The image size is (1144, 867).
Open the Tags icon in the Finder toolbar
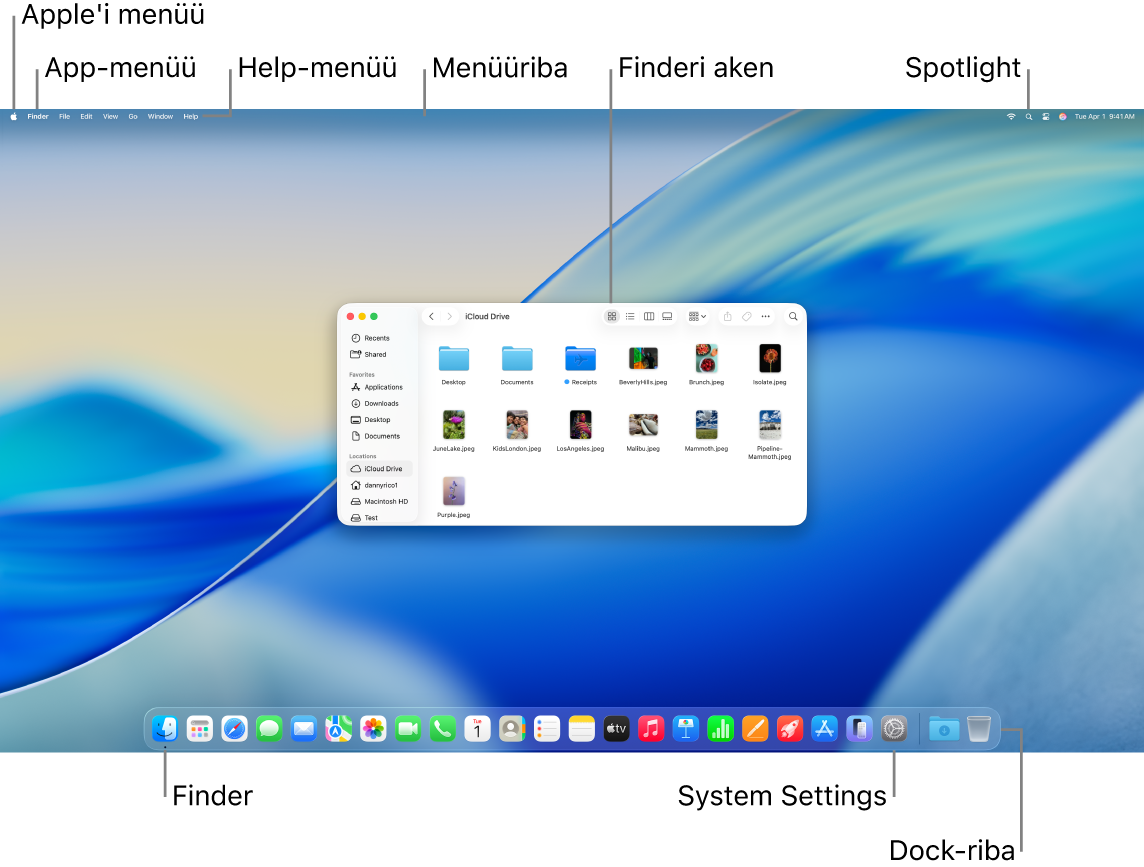tap(746, 316)
